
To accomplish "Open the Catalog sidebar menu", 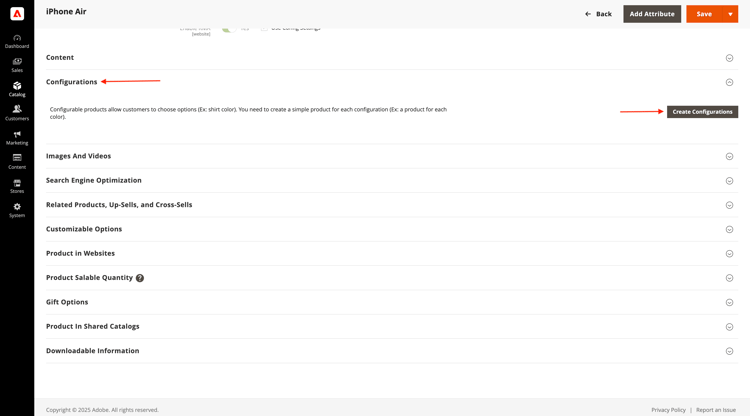I will [17, 89].
